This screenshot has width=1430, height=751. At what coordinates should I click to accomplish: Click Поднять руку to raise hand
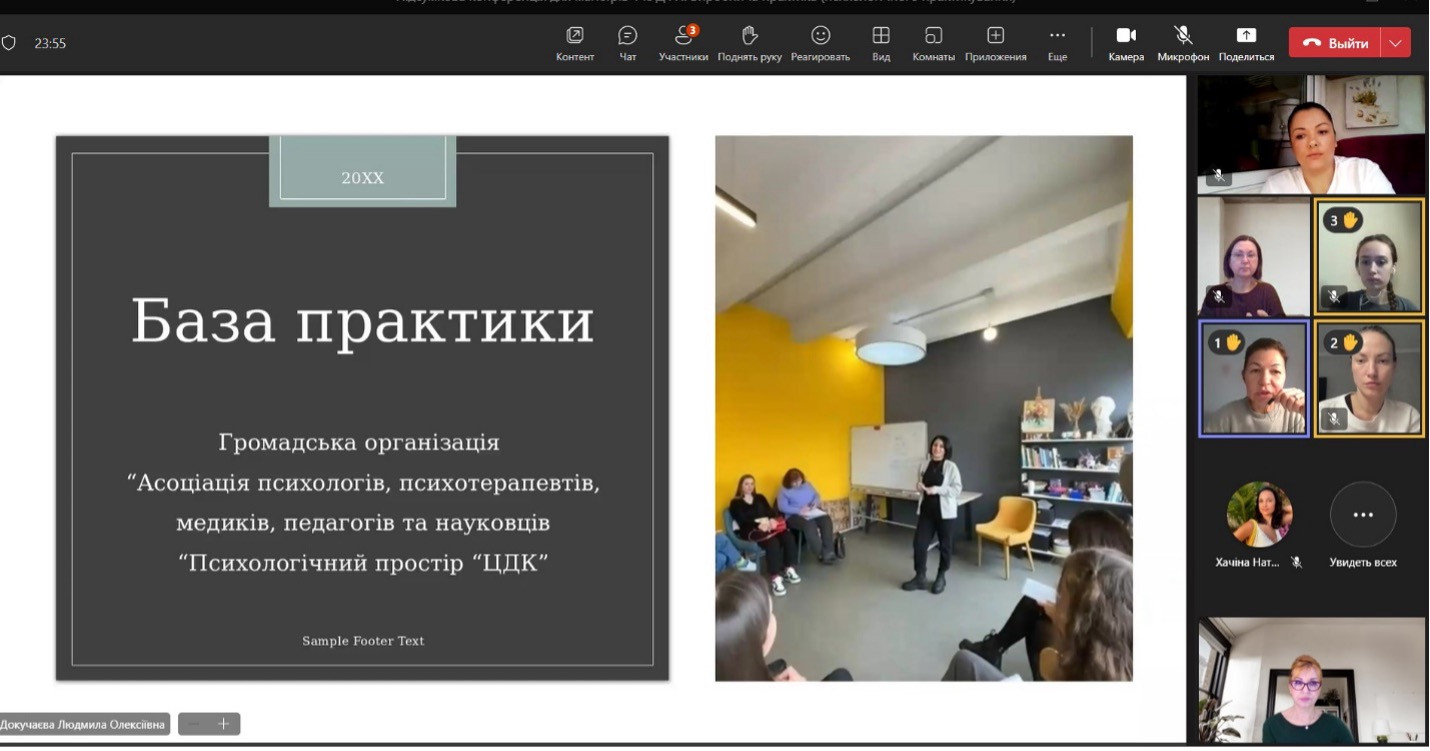[x=750, y=43]
